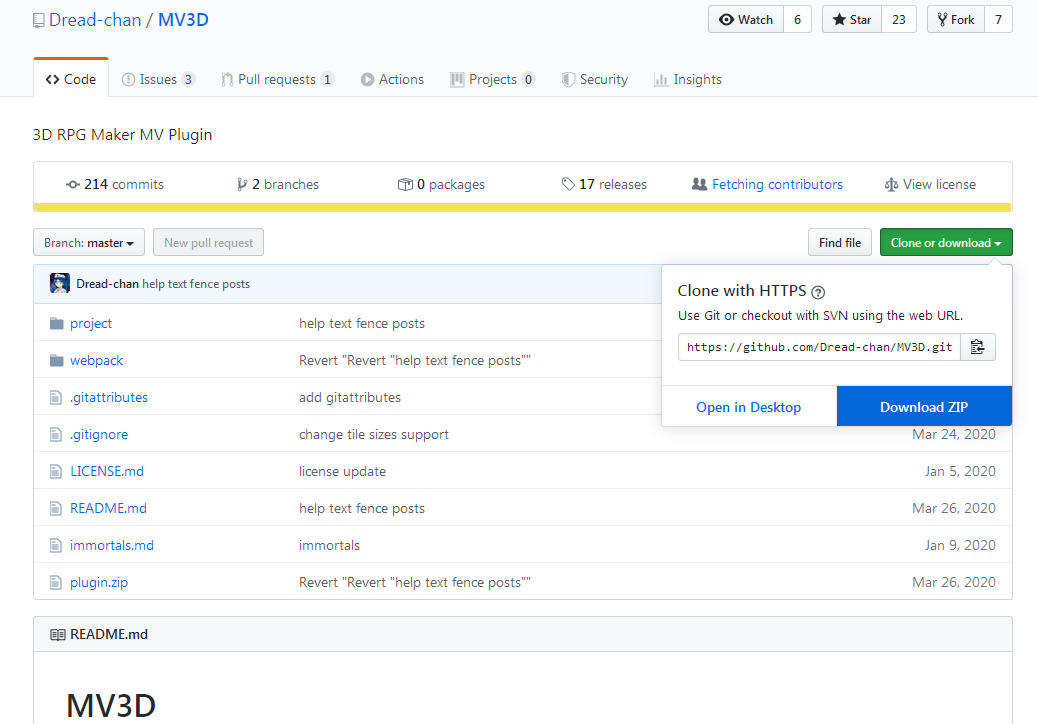Click New pull request button
Image resolution: width=1038 pixels, height=724 pixels.
209,242
